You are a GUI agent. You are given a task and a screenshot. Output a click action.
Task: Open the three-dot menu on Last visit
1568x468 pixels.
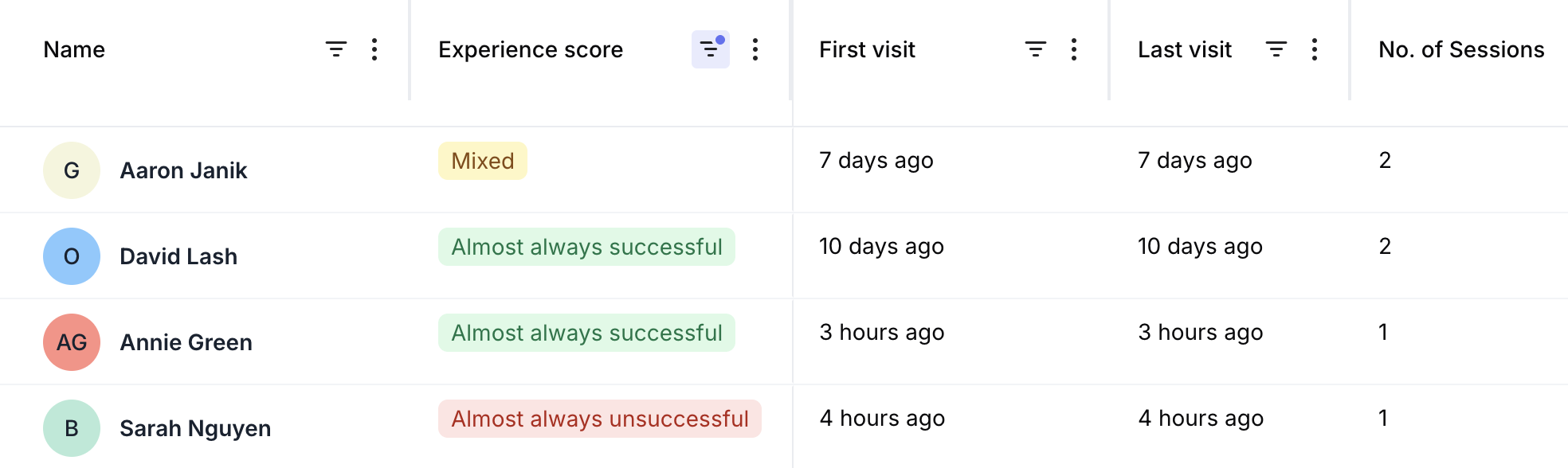[1315, 49]
